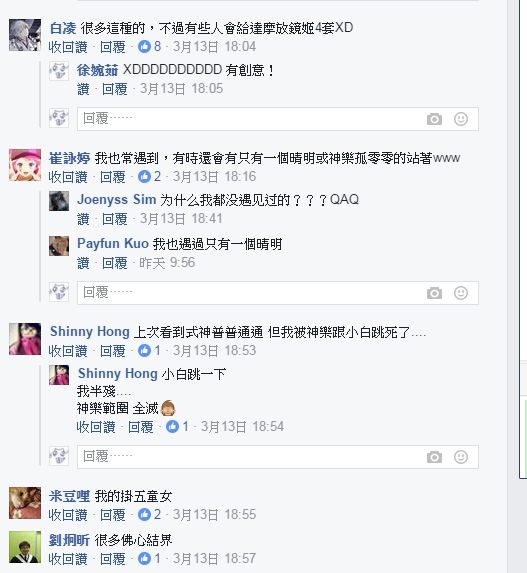527x573 pixels.
Task: Unlike 白凑's comment via 收回讚
Action: 68,47
